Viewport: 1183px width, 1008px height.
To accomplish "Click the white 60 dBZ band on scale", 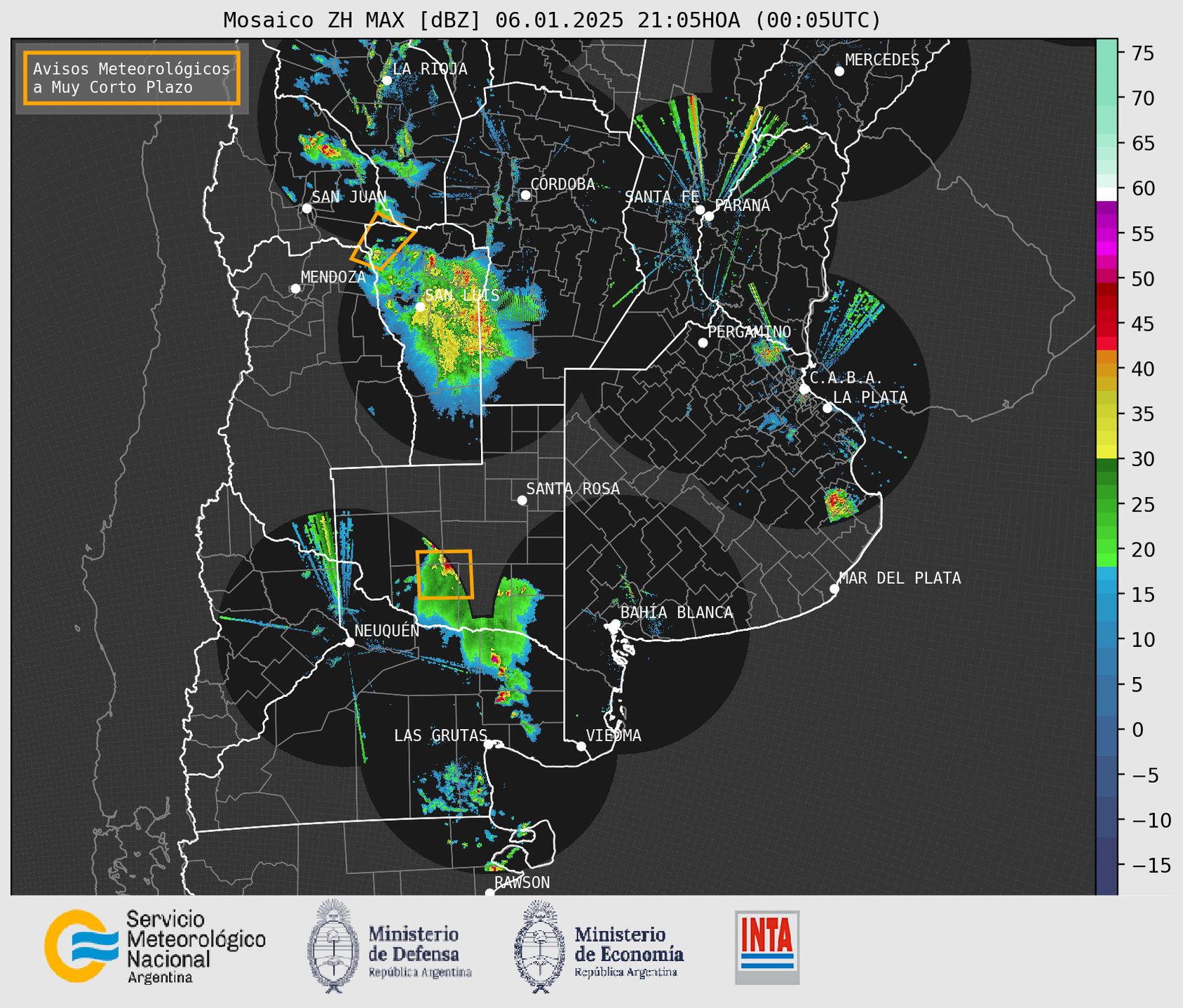I will (1106, 193).
